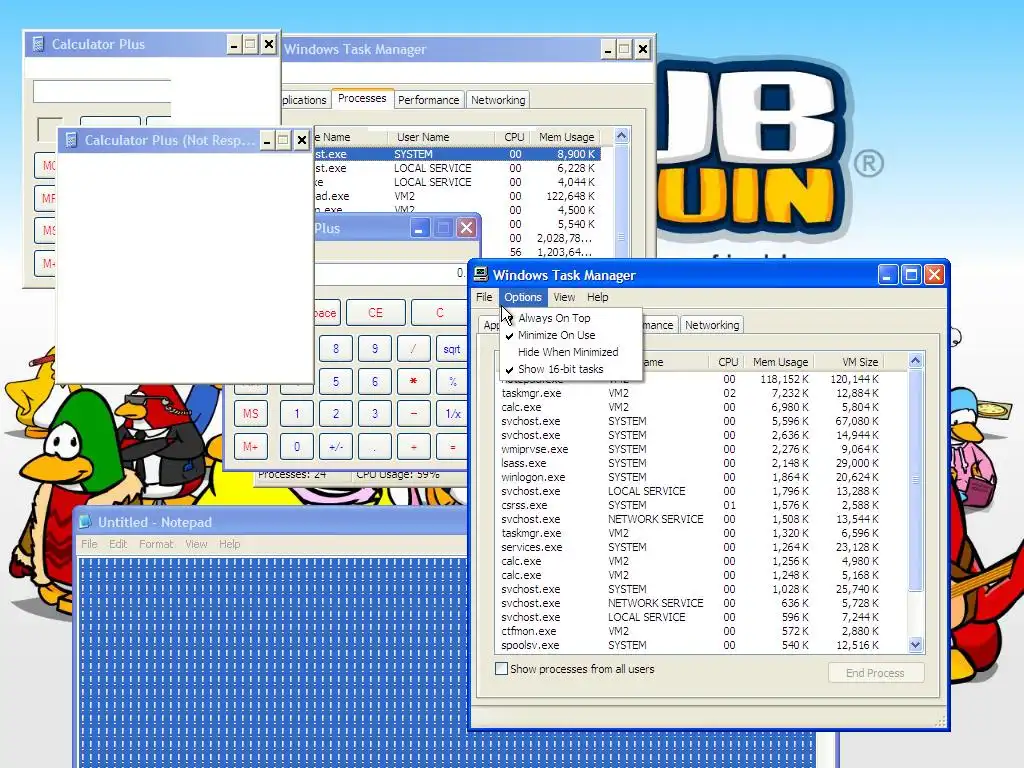Click the C clear button on calculator
This screenshot has height=768, width=1024.
click(x=440, y=313)
